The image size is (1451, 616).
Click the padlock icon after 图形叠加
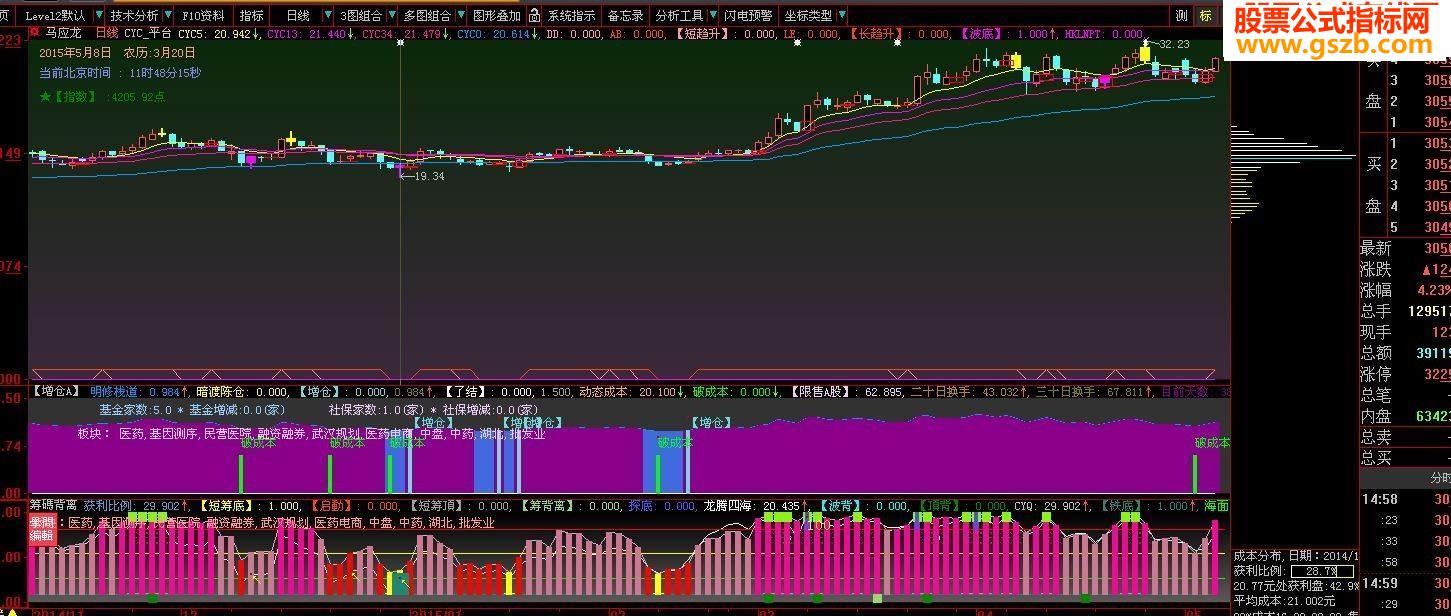click(x=535, y=16)
